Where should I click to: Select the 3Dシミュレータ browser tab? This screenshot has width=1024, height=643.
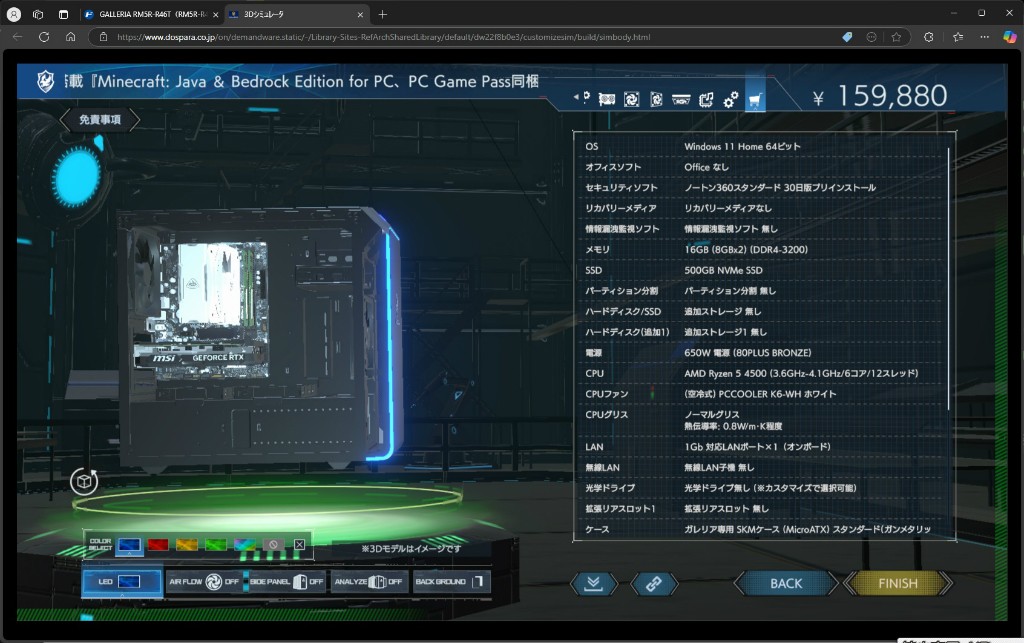point(295,14)
